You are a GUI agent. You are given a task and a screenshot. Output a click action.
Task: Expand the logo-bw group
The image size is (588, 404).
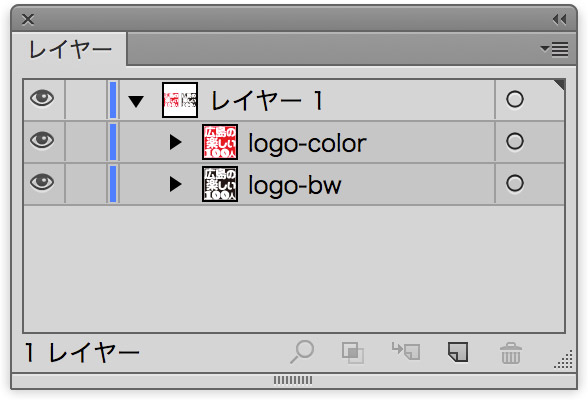pyautogui.click(x=176, y=184)
